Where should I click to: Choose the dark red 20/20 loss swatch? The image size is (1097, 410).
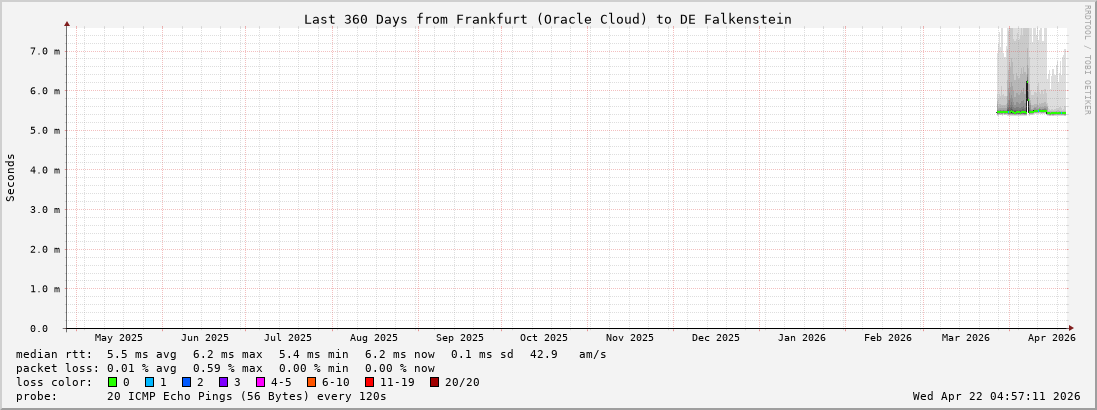pyautogui.click(x=435, y=382)
